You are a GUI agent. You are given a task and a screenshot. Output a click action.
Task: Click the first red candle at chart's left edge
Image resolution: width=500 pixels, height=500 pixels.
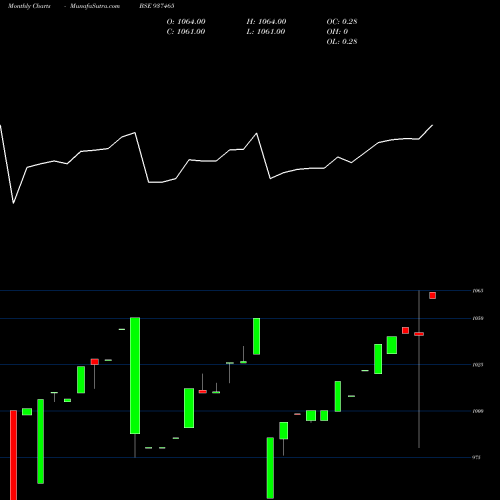(13, 455)
